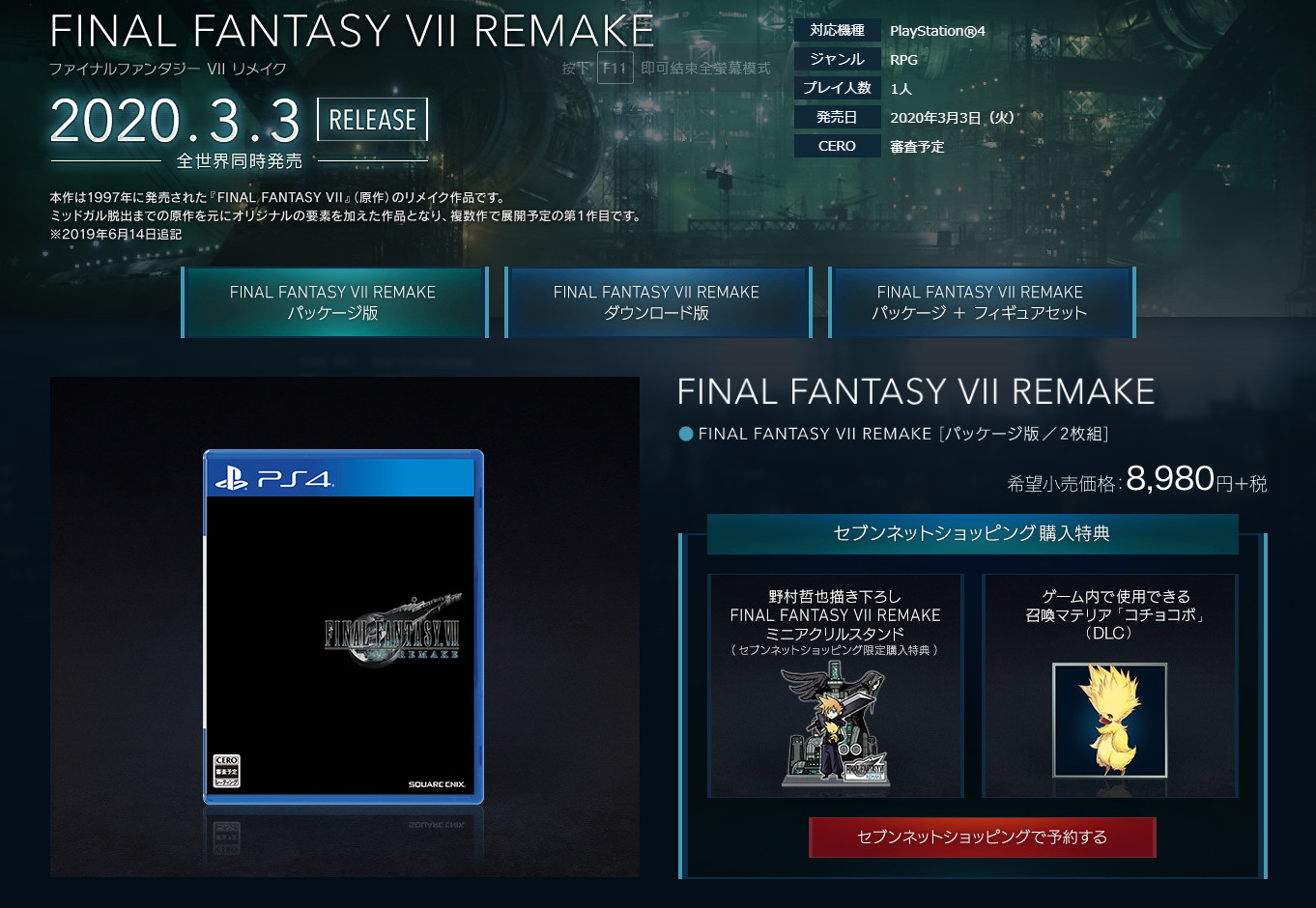Click the 審査予定 value
Viewport: 1316px width, 908px height.
point(917,147)
